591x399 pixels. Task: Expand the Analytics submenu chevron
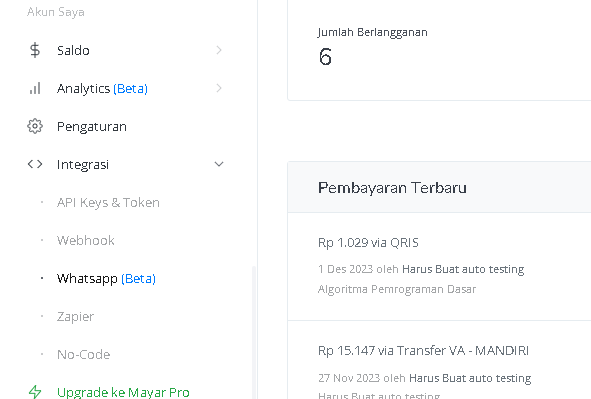click(219, 88)
